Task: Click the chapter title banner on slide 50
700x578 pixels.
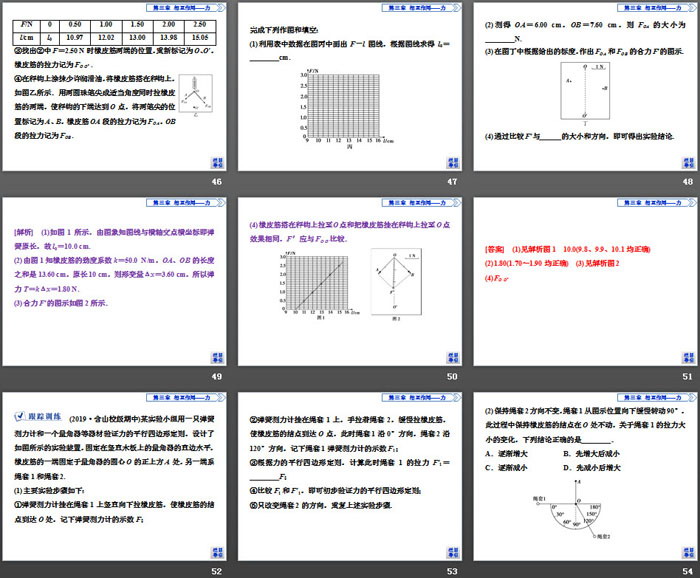Action: tap(421, 203)
